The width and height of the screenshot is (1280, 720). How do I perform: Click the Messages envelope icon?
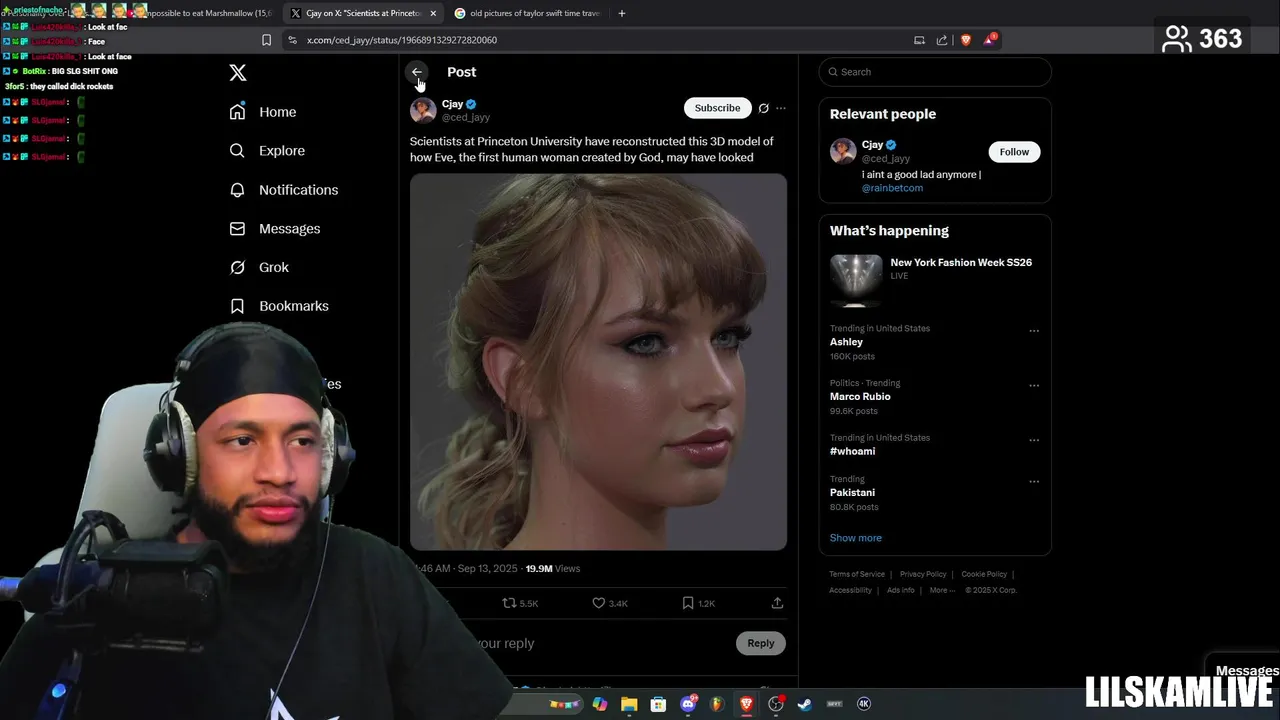point(237,229)
